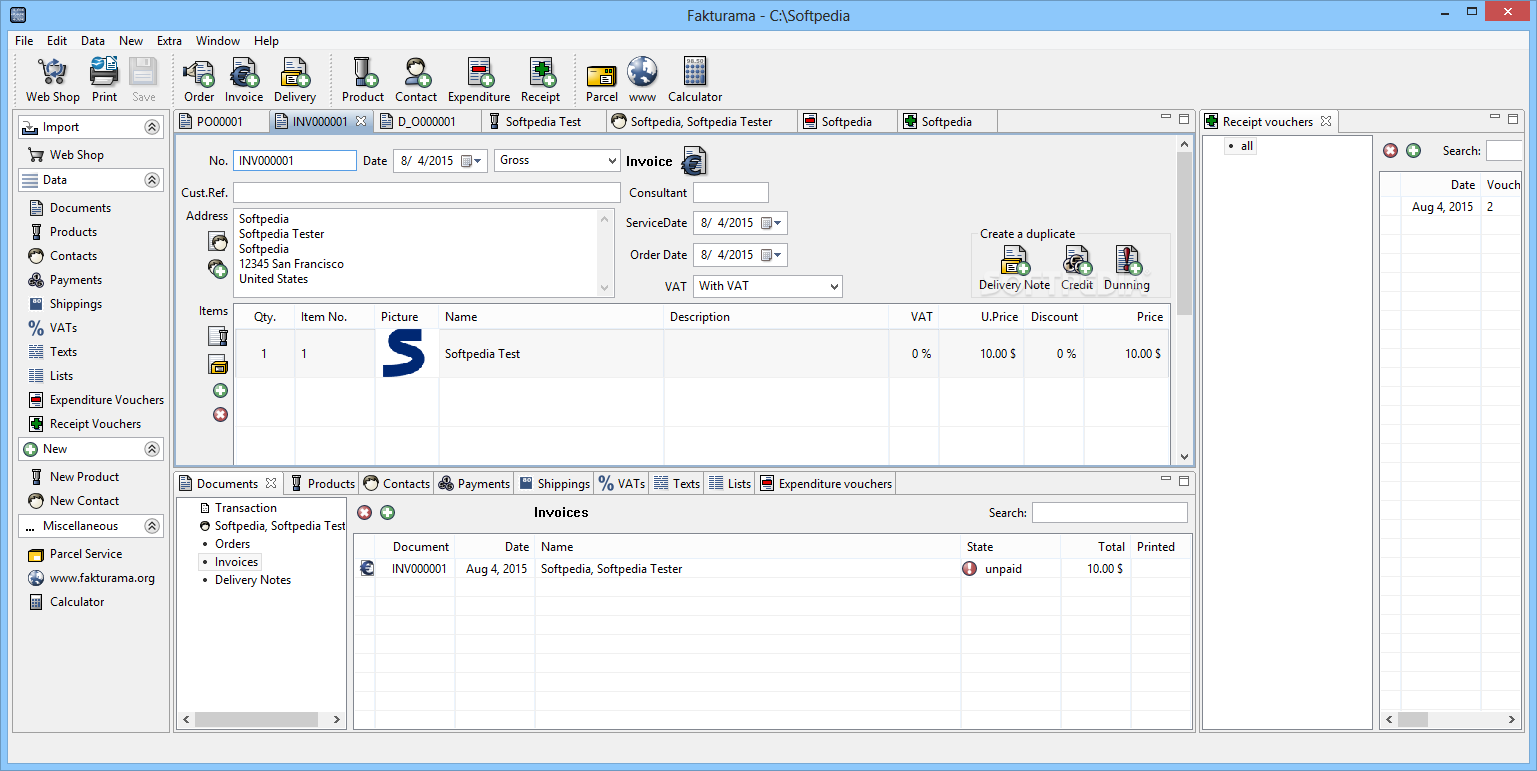Collapse the Import sidebar section

[152, 127]
